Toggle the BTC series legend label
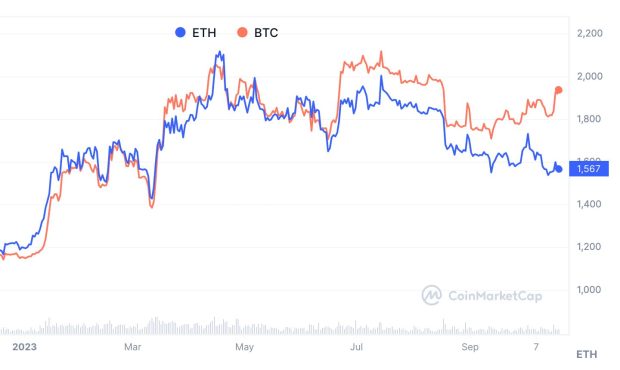Screen dimensions: 620x370 [266, 33]
